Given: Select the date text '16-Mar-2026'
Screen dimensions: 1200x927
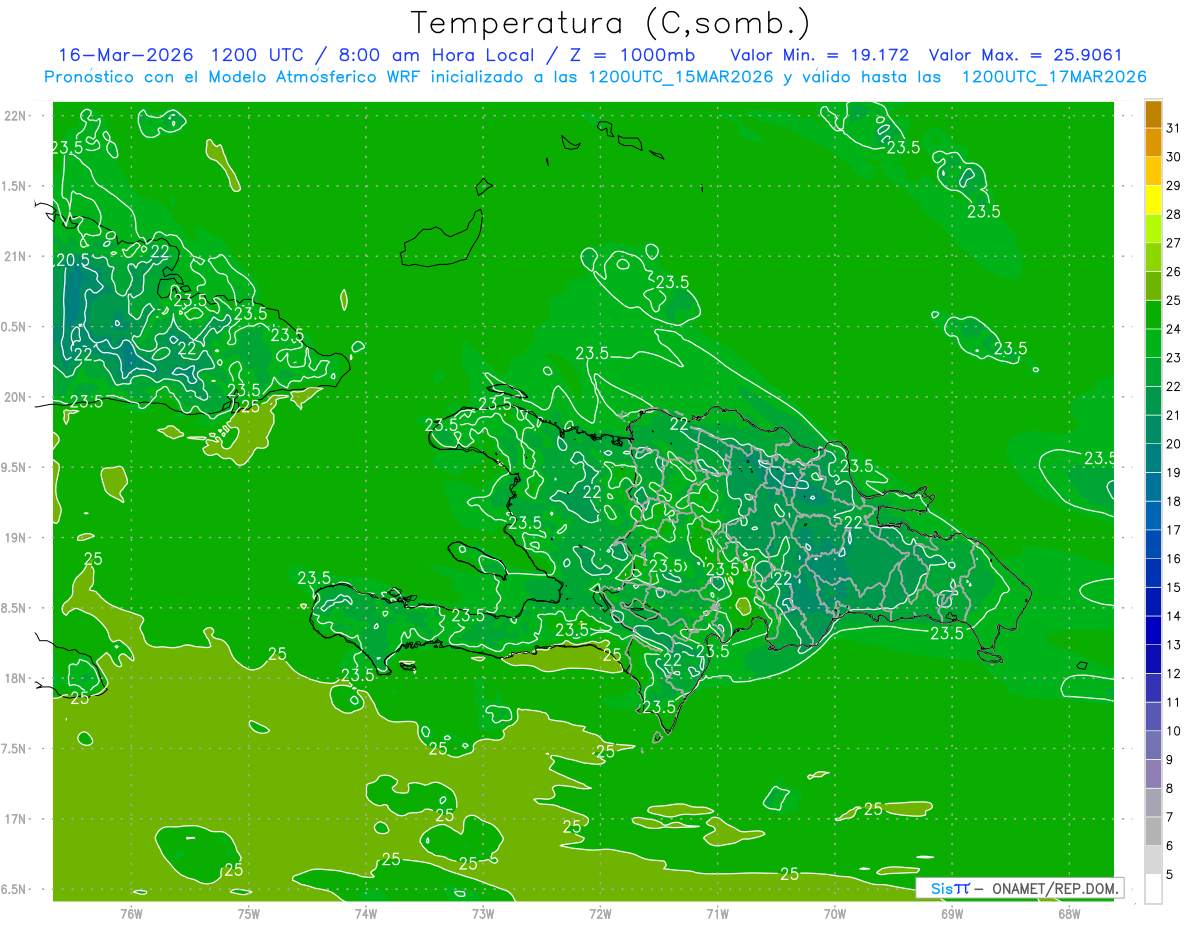Looking at the screenshot, I should click(125, 55).
